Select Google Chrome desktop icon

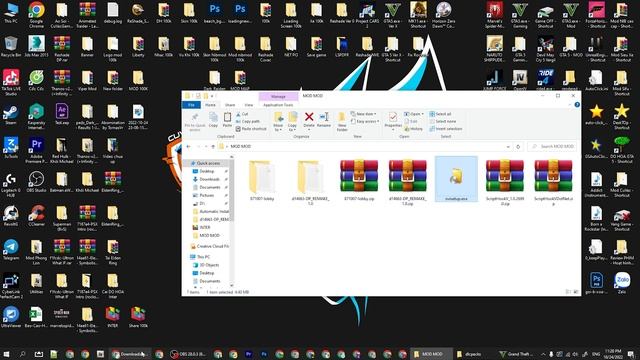pos(36,14)
